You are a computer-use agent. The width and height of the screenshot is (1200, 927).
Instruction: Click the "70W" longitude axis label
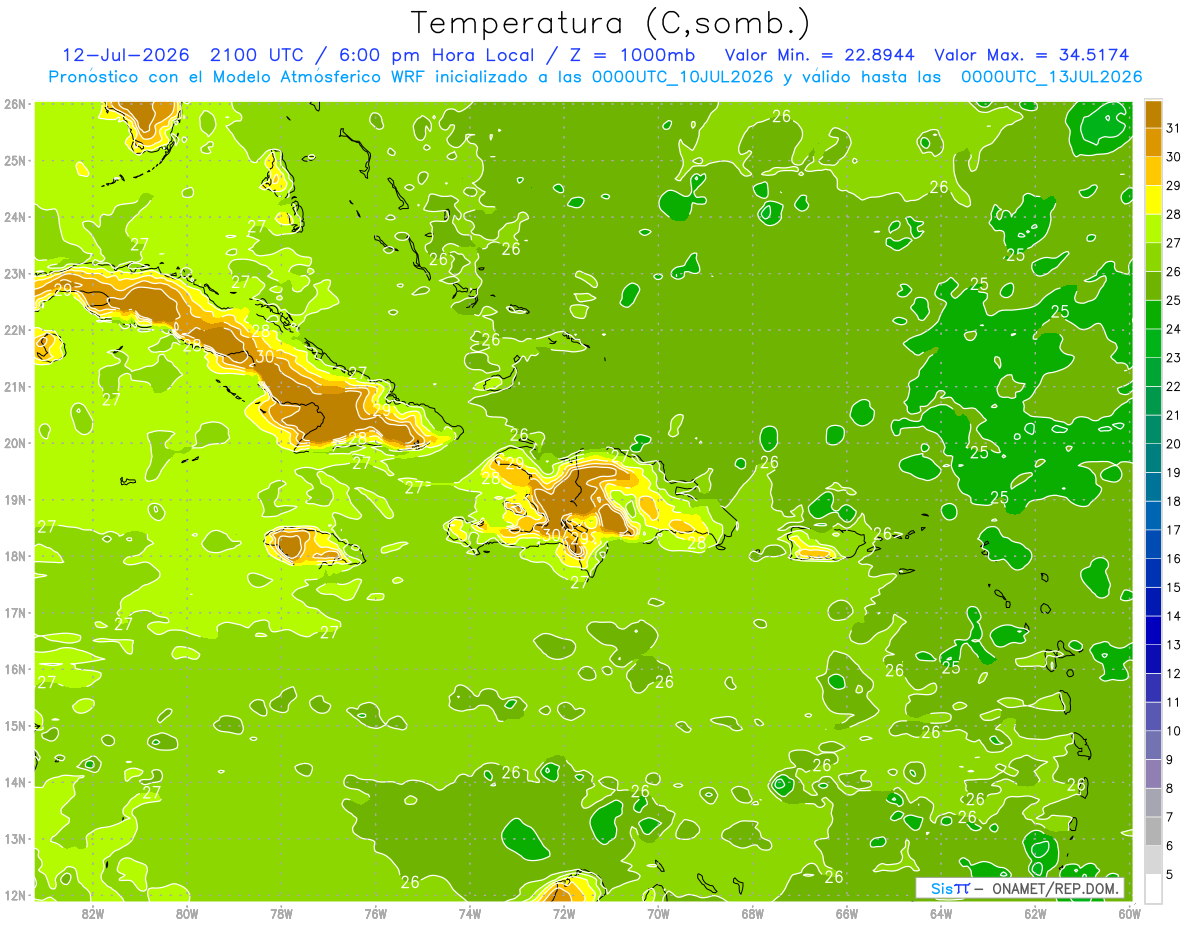(658, 913)
